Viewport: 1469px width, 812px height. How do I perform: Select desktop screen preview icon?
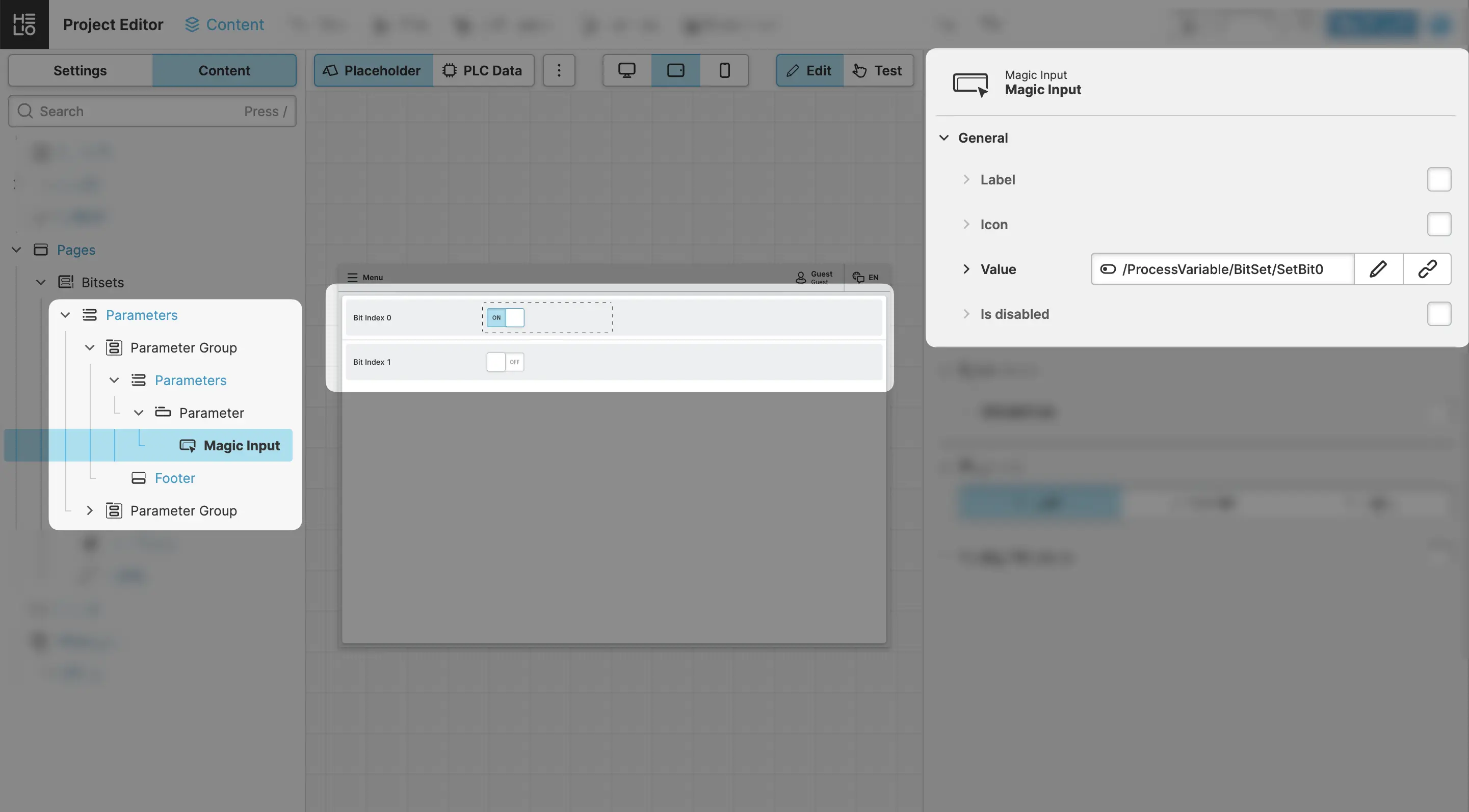[627, 70]
